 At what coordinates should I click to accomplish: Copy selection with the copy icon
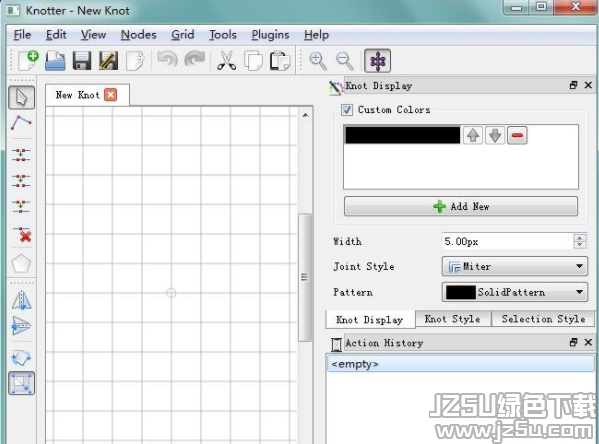[x=253, y=60]
